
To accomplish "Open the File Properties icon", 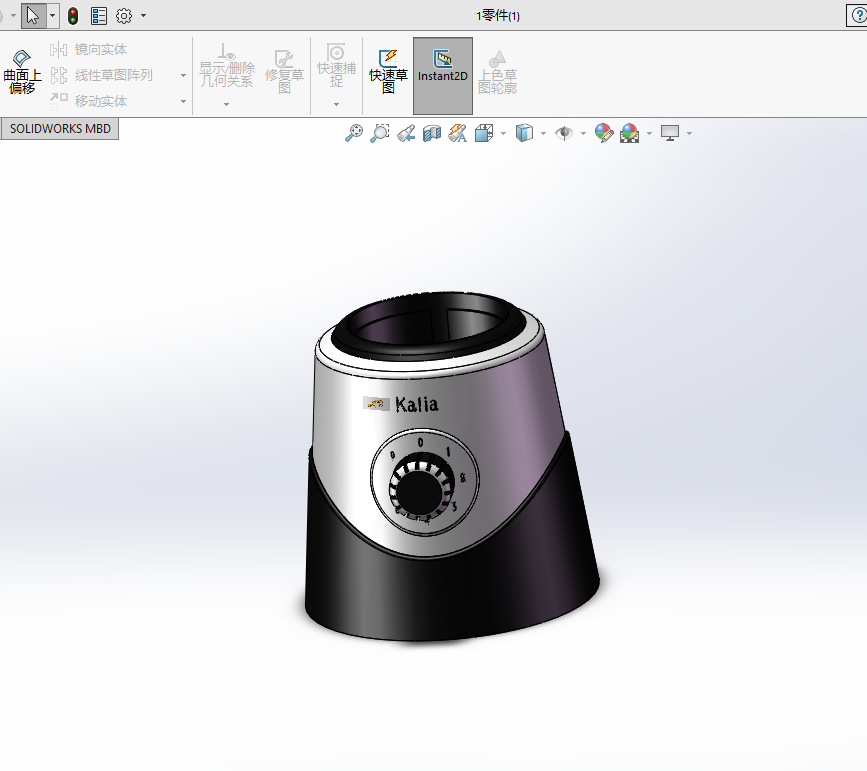I will pos(99,16).
